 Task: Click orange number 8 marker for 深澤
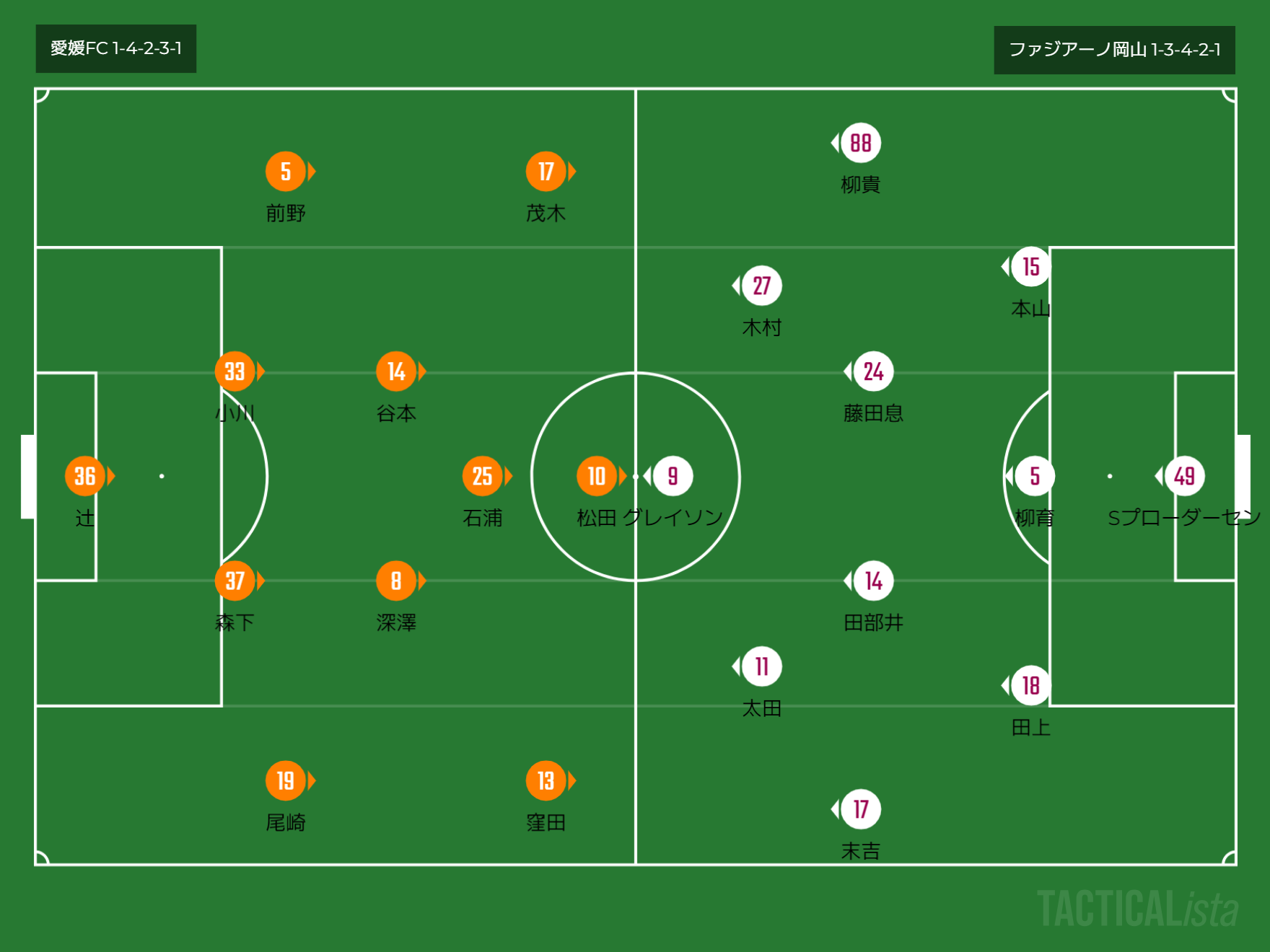coord(396,581)
